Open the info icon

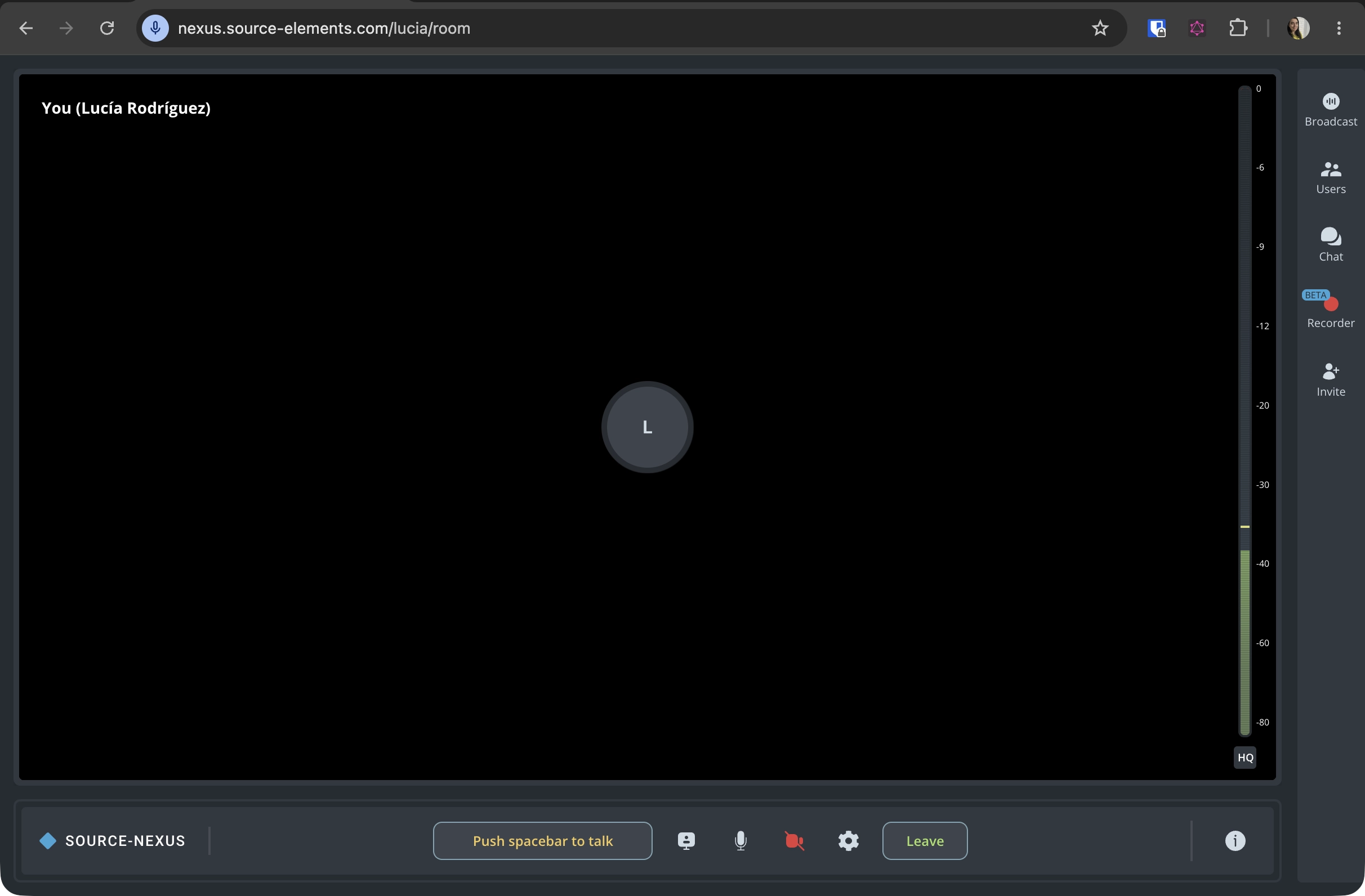pos(1235,841)
